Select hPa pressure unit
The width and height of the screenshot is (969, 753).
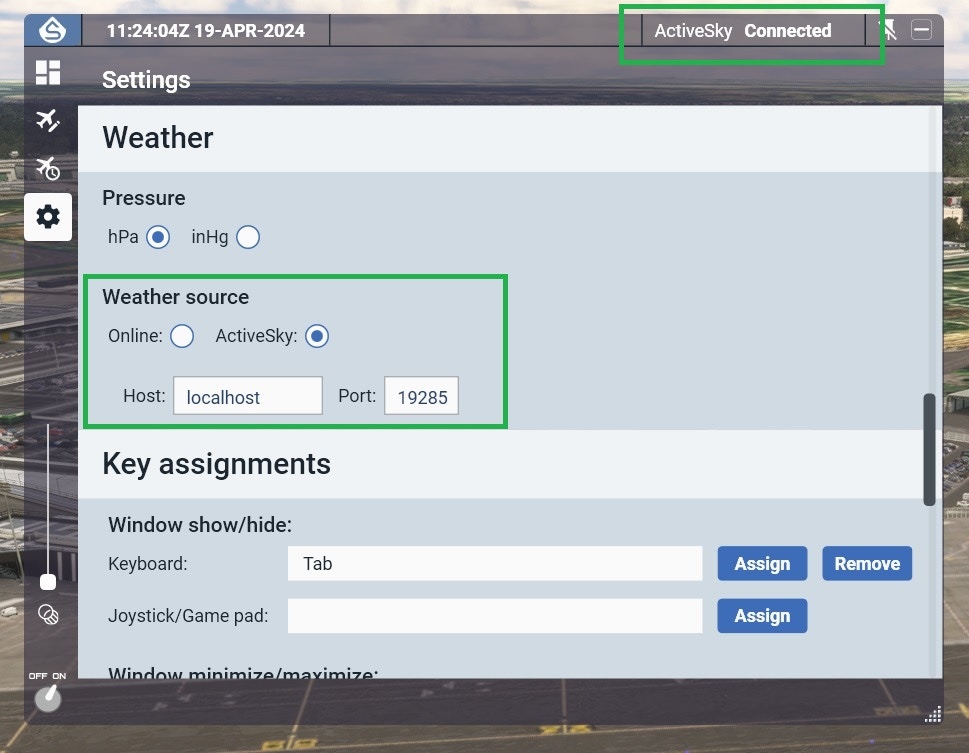click(158, 237)
